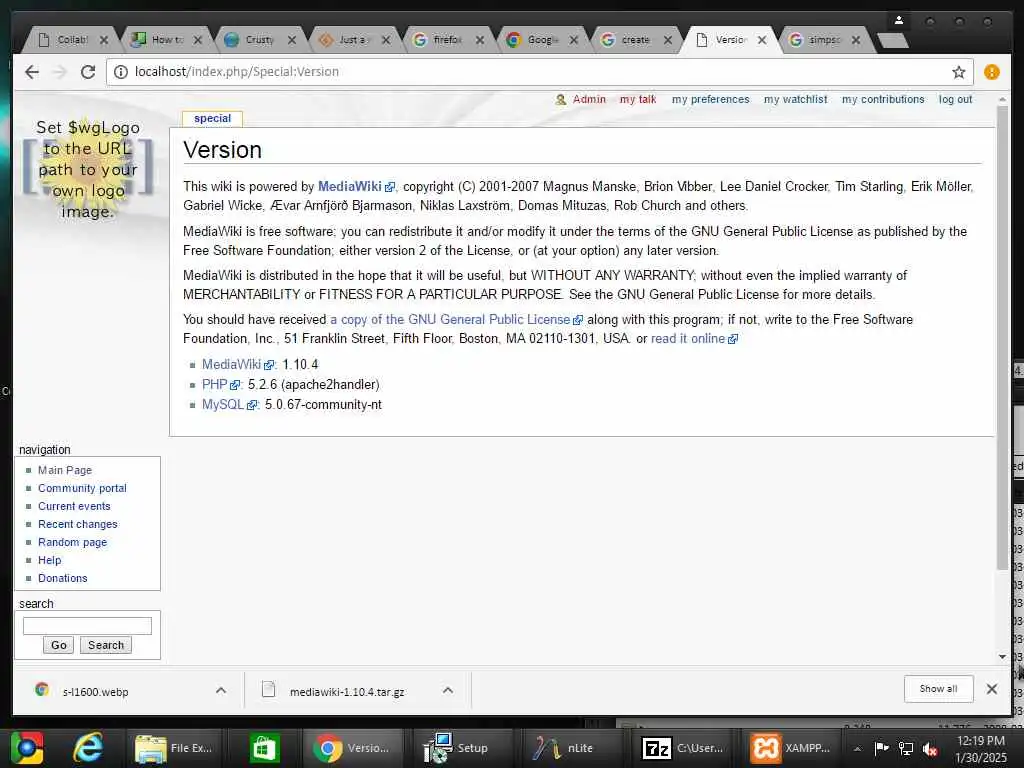This screenshot has width=1024, height=768.
Task: Open Internet Explorer from taskbar
Action: click(x=87, y=748)
